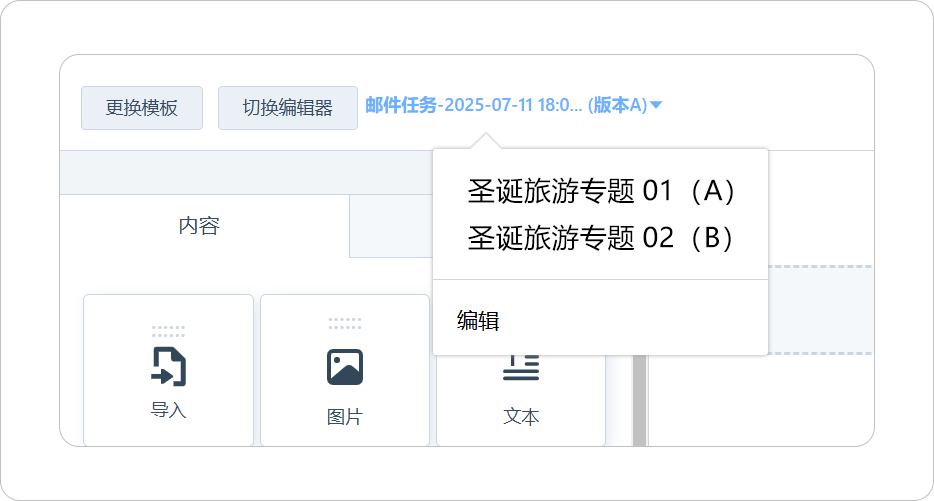Click the 图片 label text
This screenshot has width=934, height=501.
point(345,416)
